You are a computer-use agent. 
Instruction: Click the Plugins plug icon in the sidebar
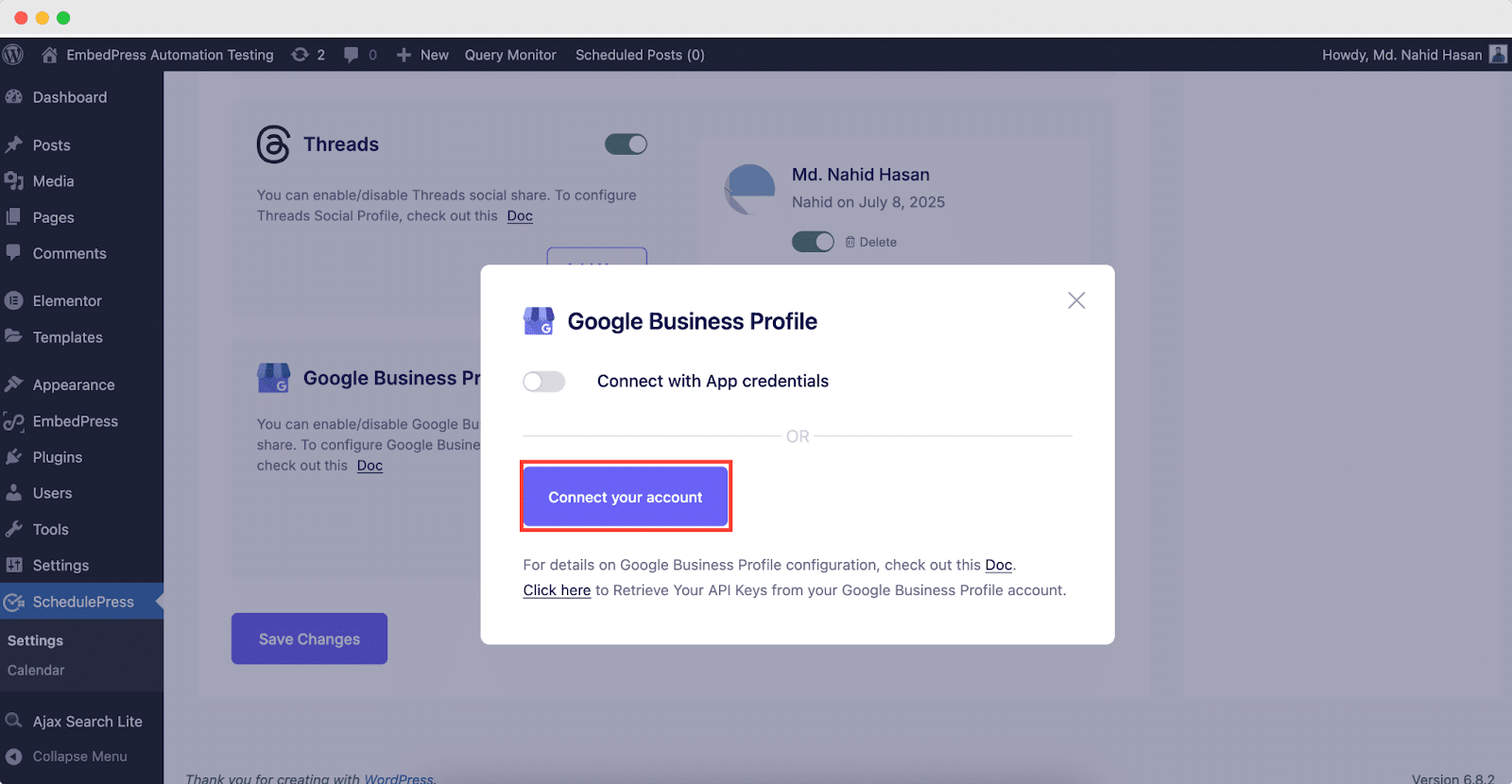click(x=14, y=456)
